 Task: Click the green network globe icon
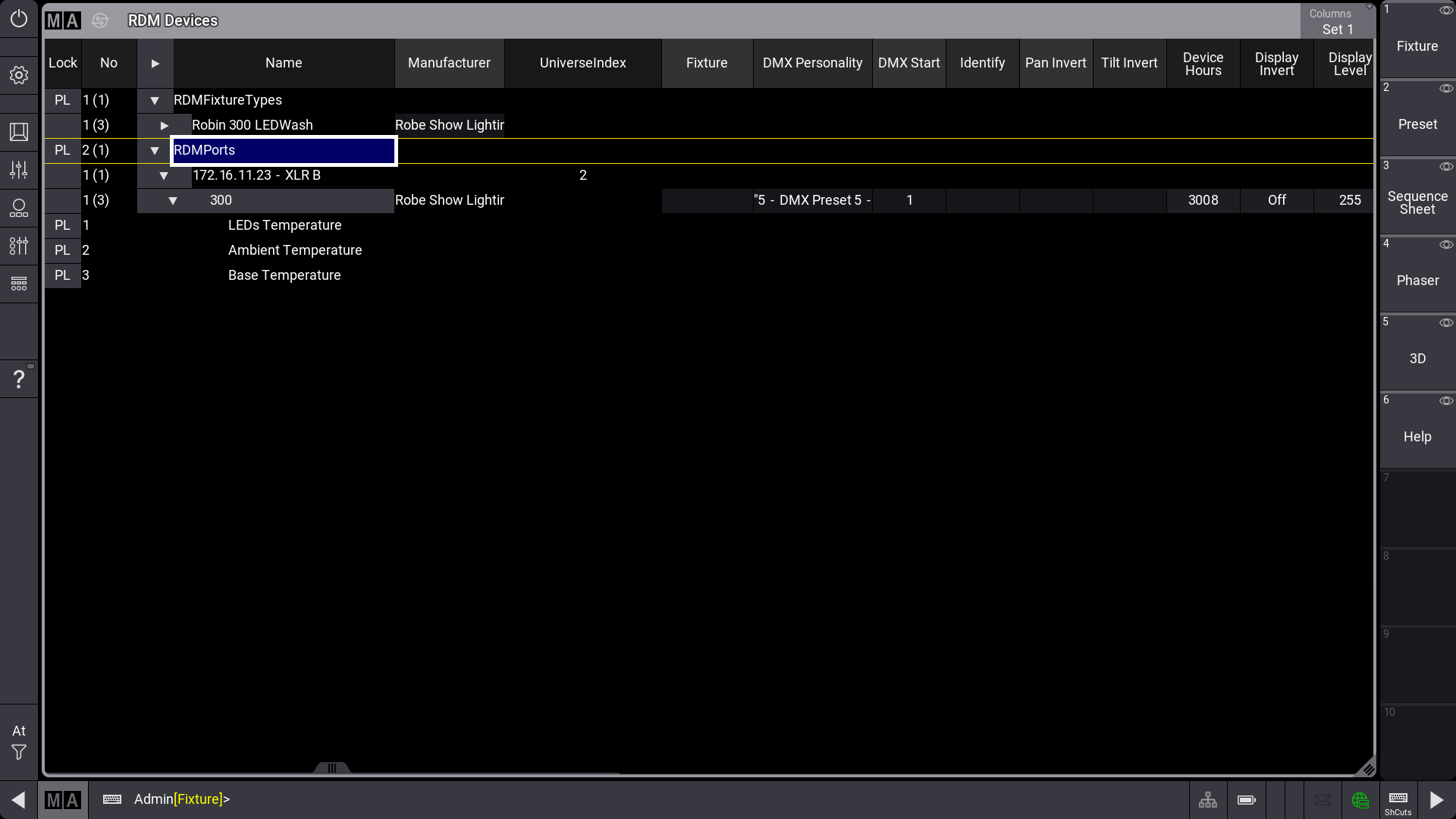(x=1360, y=800)
